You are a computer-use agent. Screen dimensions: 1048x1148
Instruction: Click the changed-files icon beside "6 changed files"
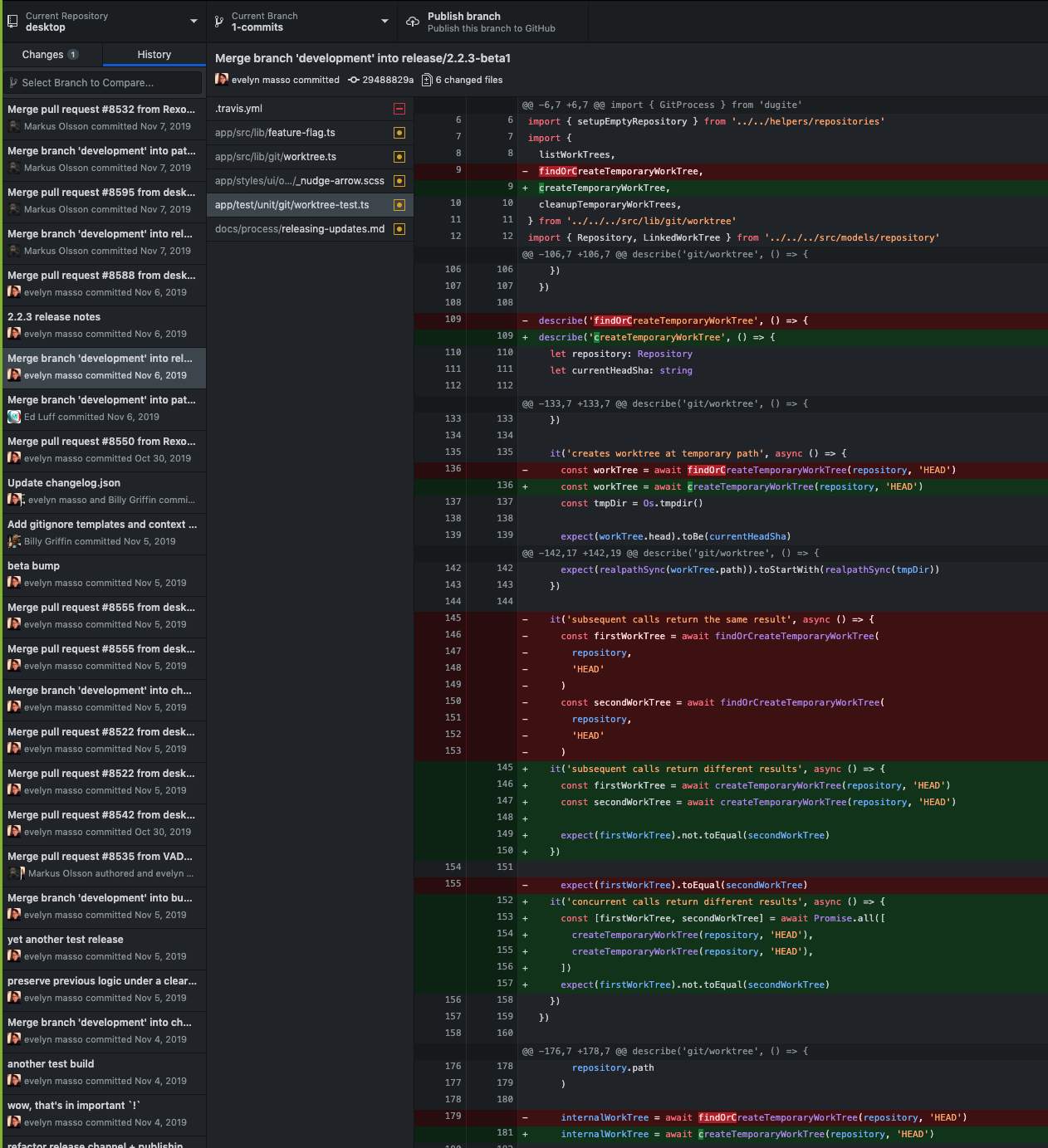426,80
